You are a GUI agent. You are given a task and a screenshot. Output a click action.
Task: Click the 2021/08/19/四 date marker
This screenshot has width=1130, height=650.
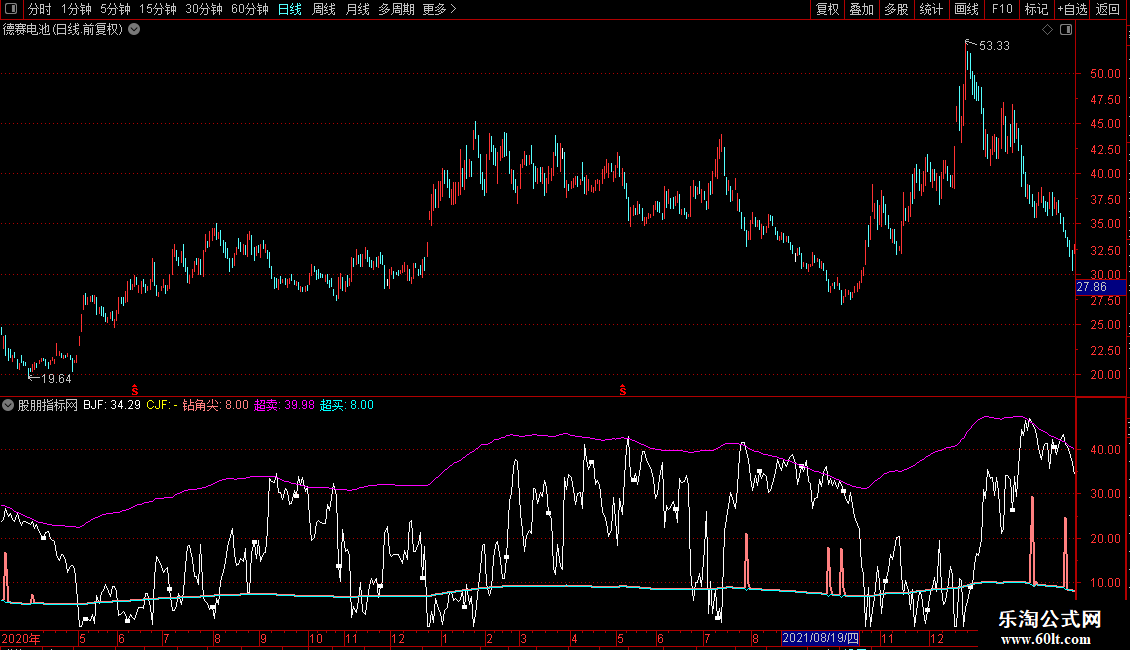tap(820, 638)
